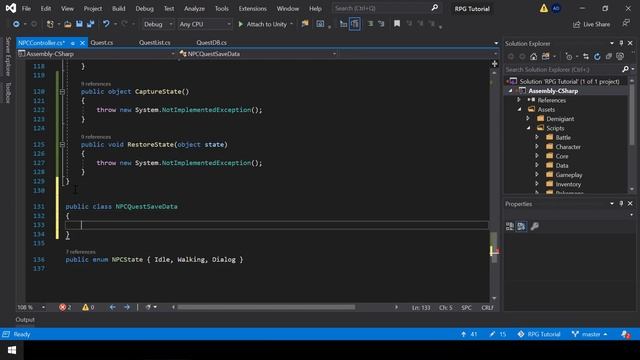Click the Undo arrow icon
The image size is (640, 360).
pyautogui.click(x=106, y=24)
